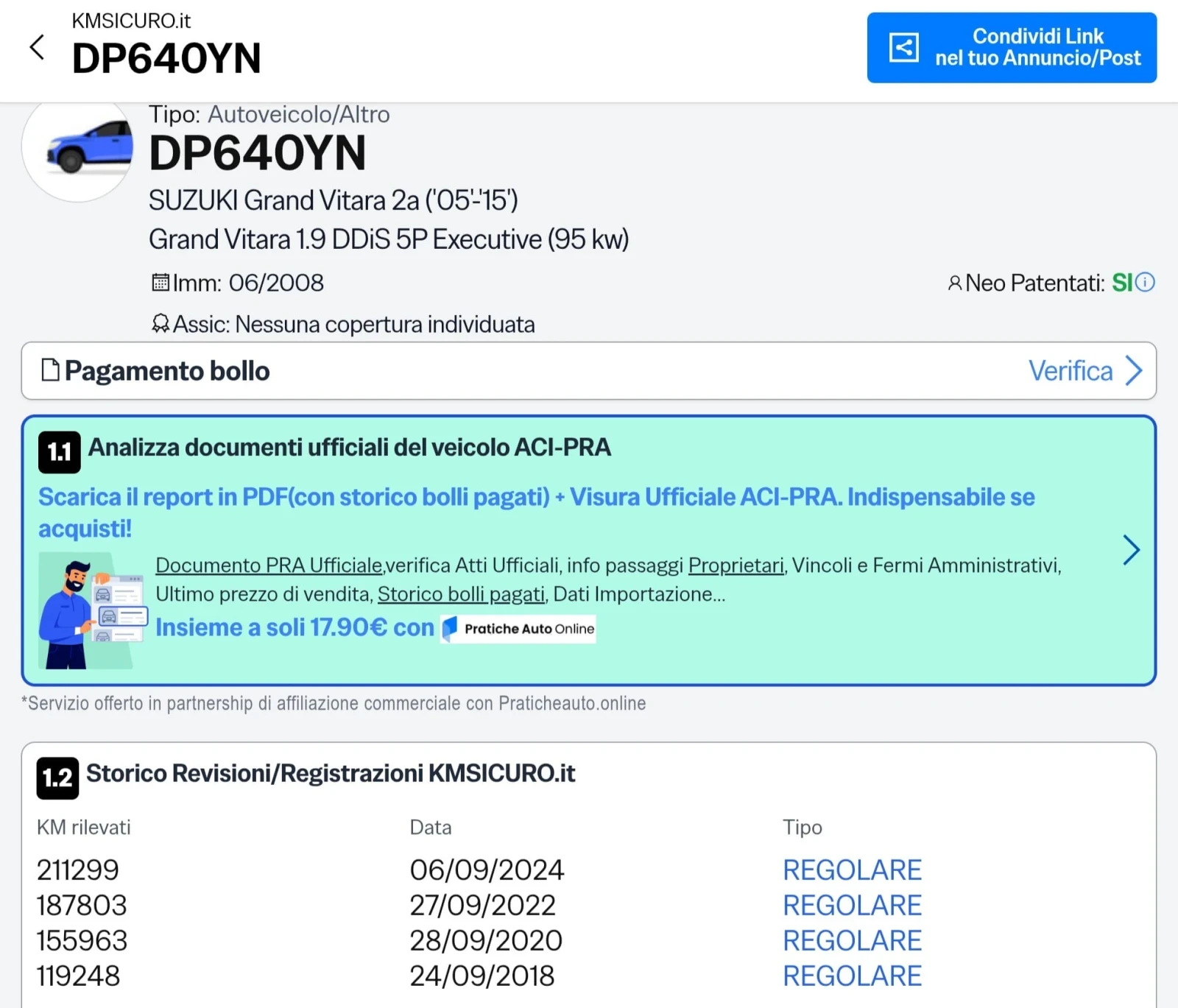Tap the back arrow icon
Image resolution: width=1178 pixels, height=1008 pixels.
click(x=37, y=47)
